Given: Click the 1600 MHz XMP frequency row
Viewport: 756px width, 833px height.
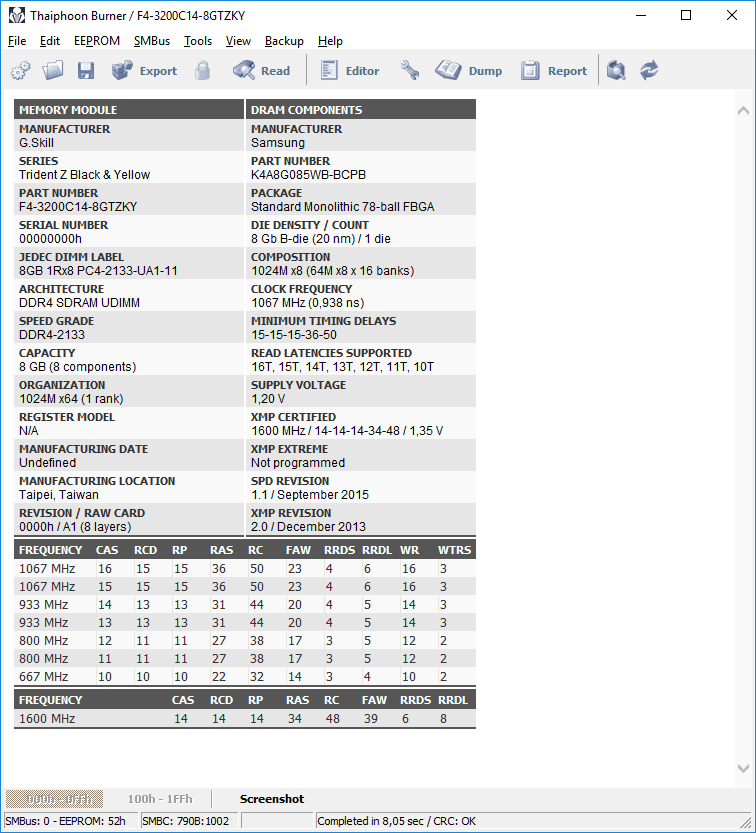Looking at the screenshot, I should [x=245, y=719].
